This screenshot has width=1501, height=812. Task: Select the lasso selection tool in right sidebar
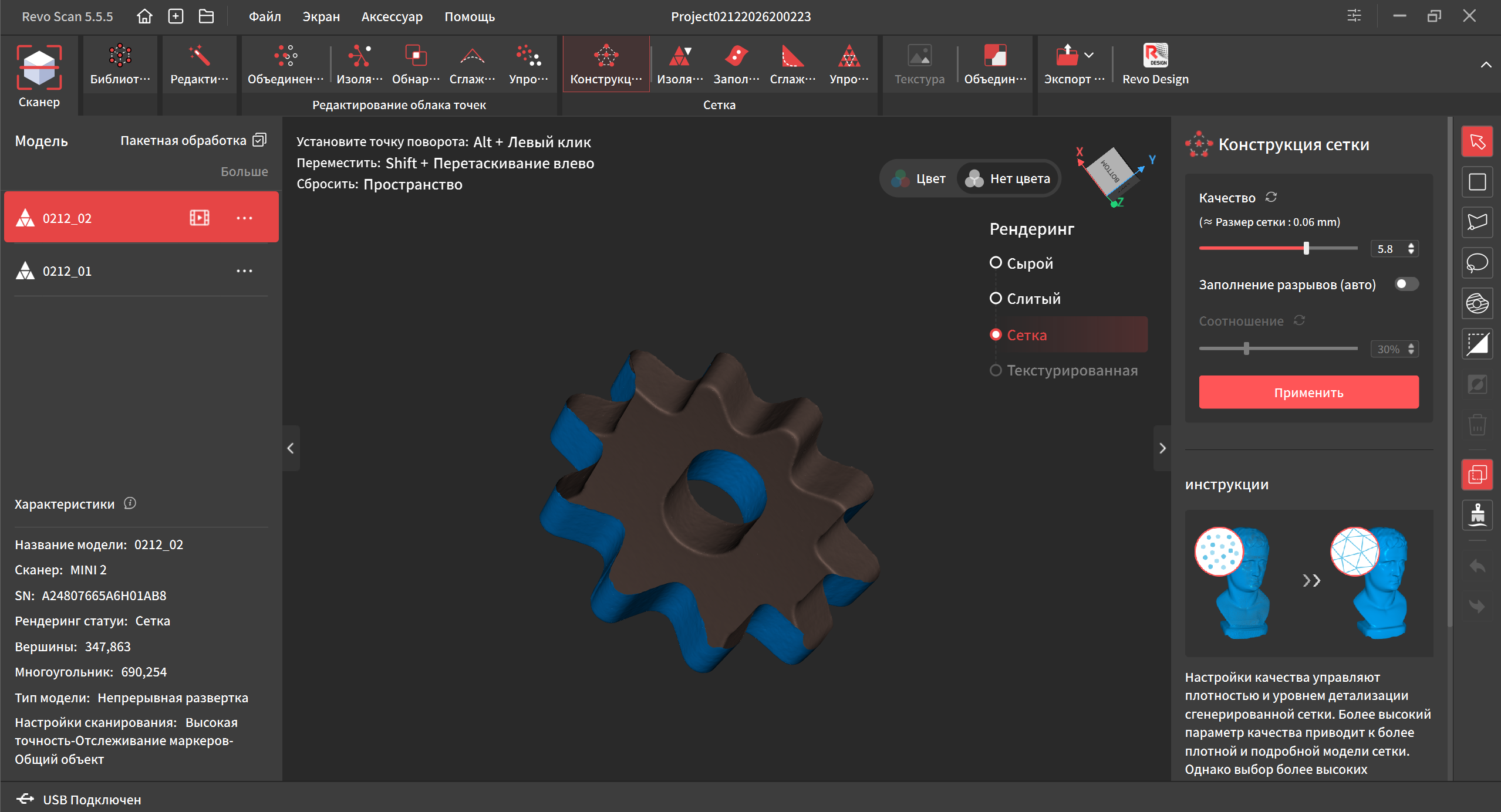(x=1476, y=263)
